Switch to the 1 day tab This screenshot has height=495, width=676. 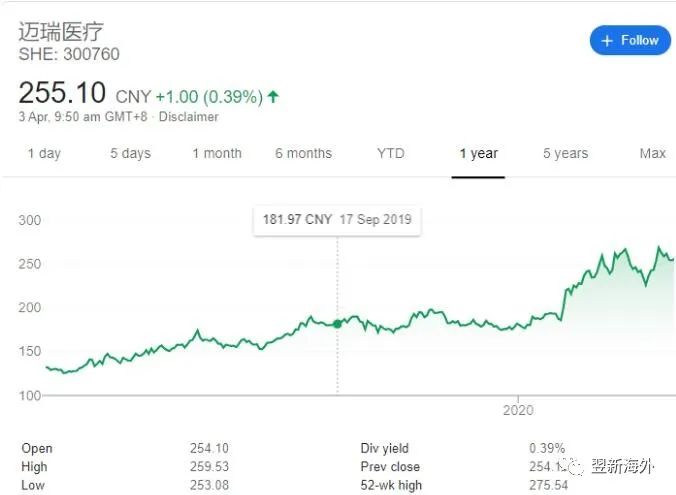coord(44,153)
